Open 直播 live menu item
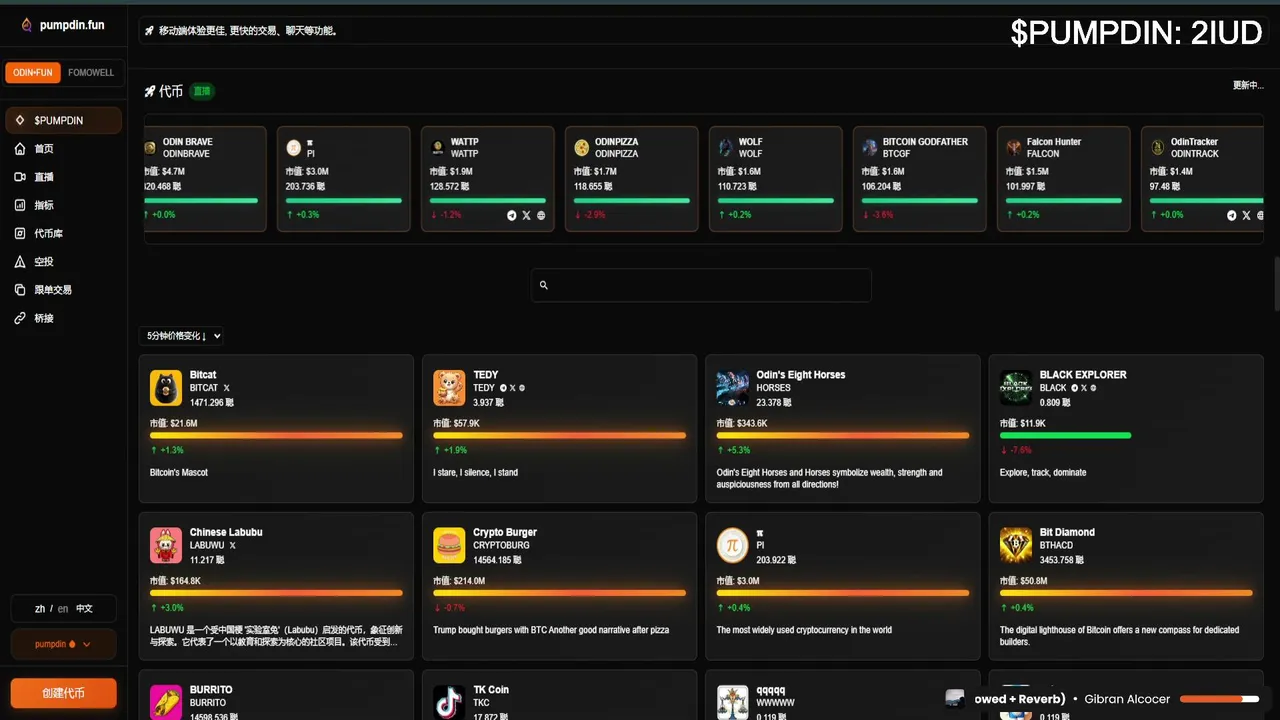1280x720 pixels. (x=64, y=176)
